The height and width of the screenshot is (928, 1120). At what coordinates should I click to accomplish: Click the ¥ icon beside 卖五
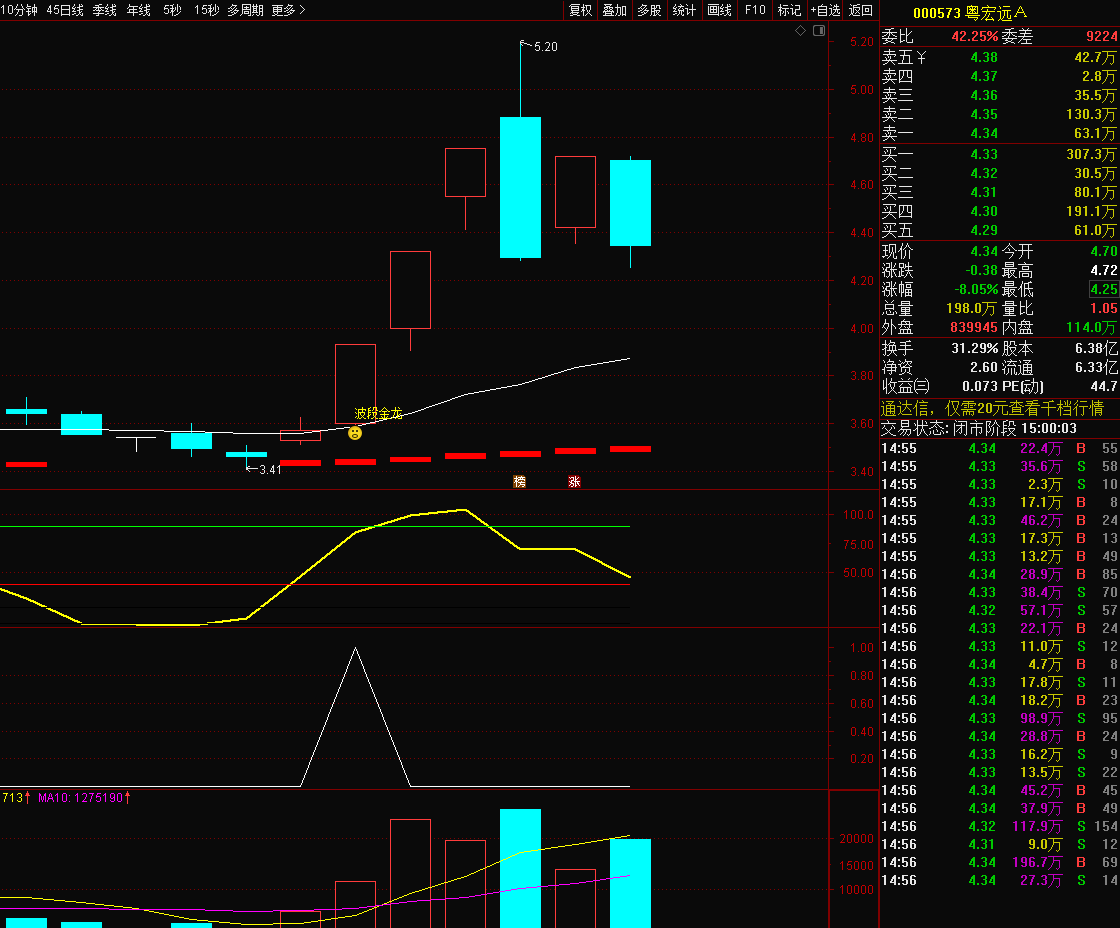921,57
